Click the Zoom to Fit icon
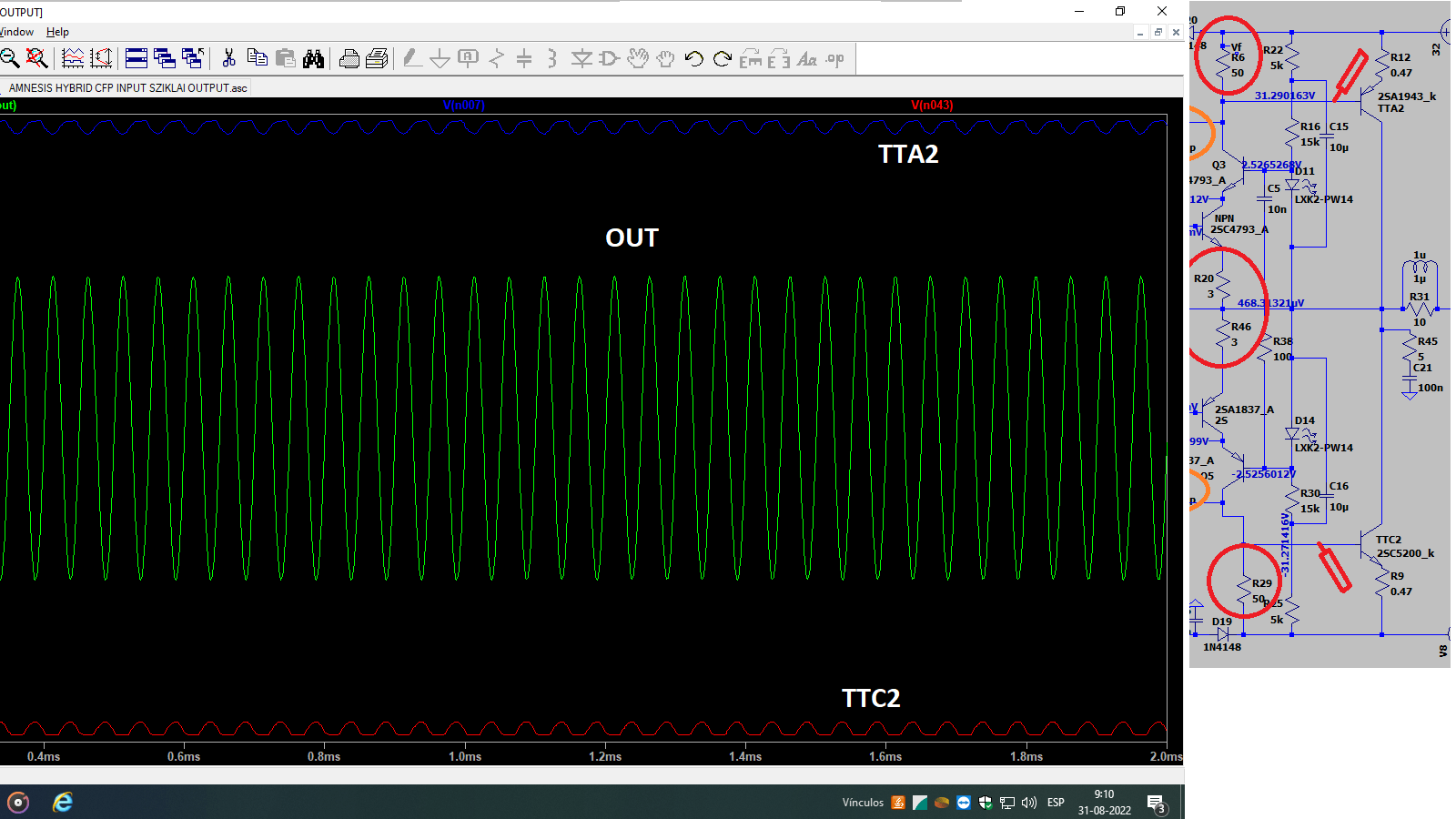This screenshot has width=1456, height=819. click(x=36, y=59)
